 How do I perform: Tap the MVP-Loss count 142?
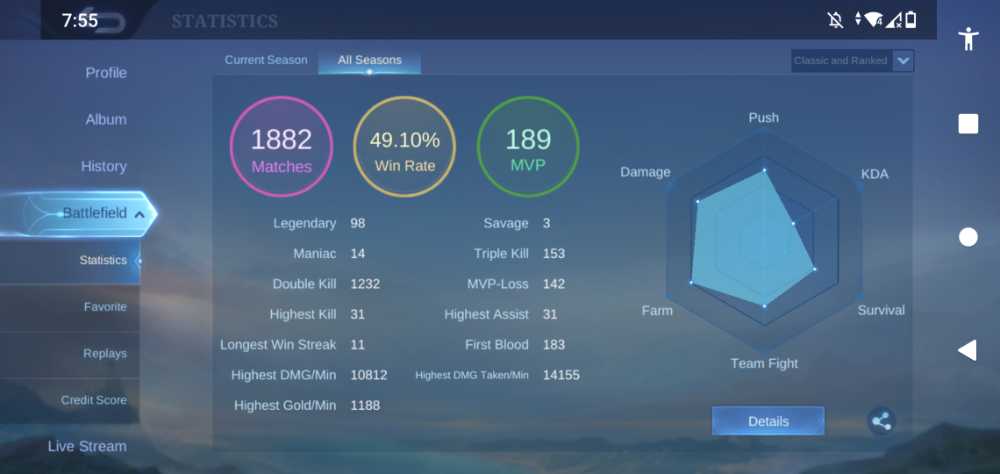[x=554, y=284]
